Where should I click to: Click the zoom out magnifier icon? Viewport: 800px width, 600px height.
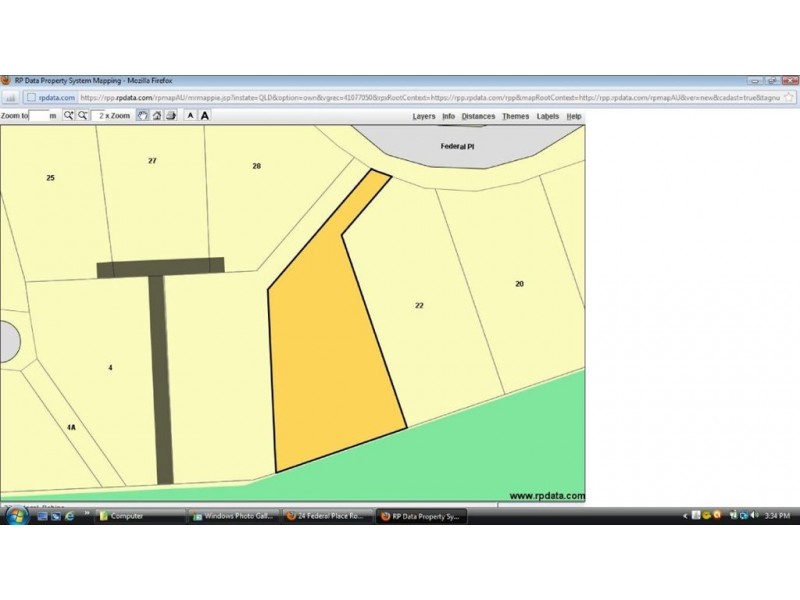coord(83,116)
